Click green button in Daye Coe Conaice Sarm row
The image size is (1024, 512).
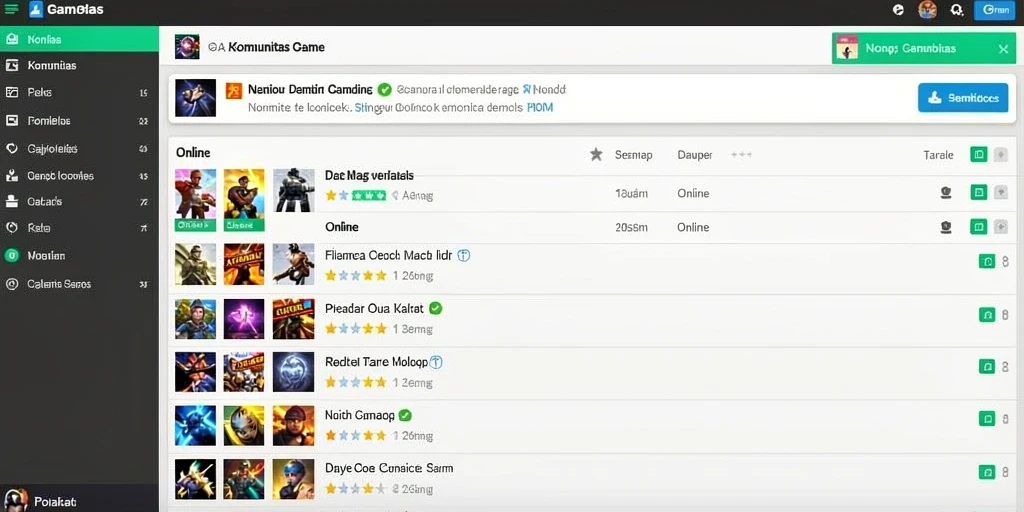[x=987, y=472]
